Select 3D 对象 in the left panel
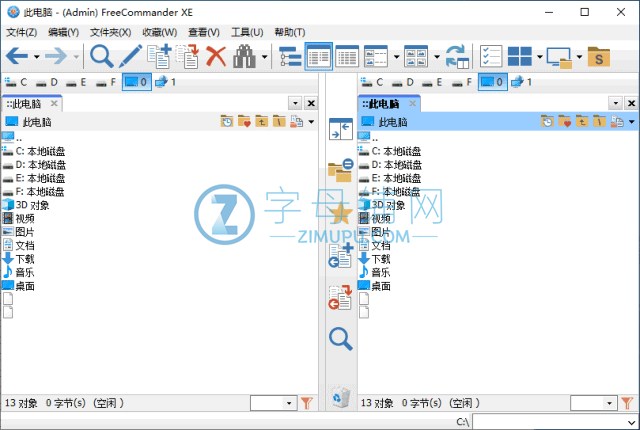 [26, 205]
